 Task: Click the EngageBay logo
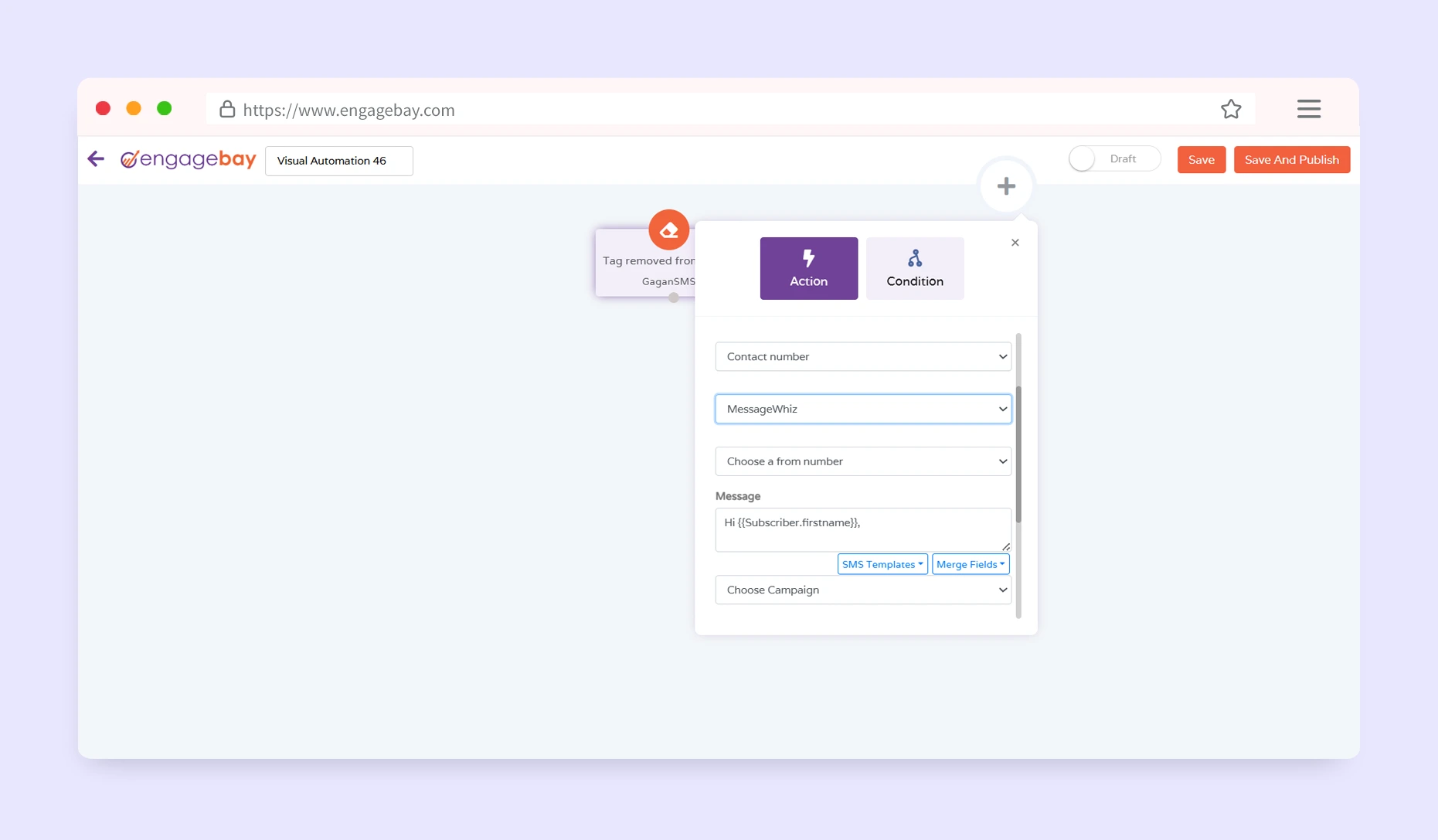pos(189,159)
